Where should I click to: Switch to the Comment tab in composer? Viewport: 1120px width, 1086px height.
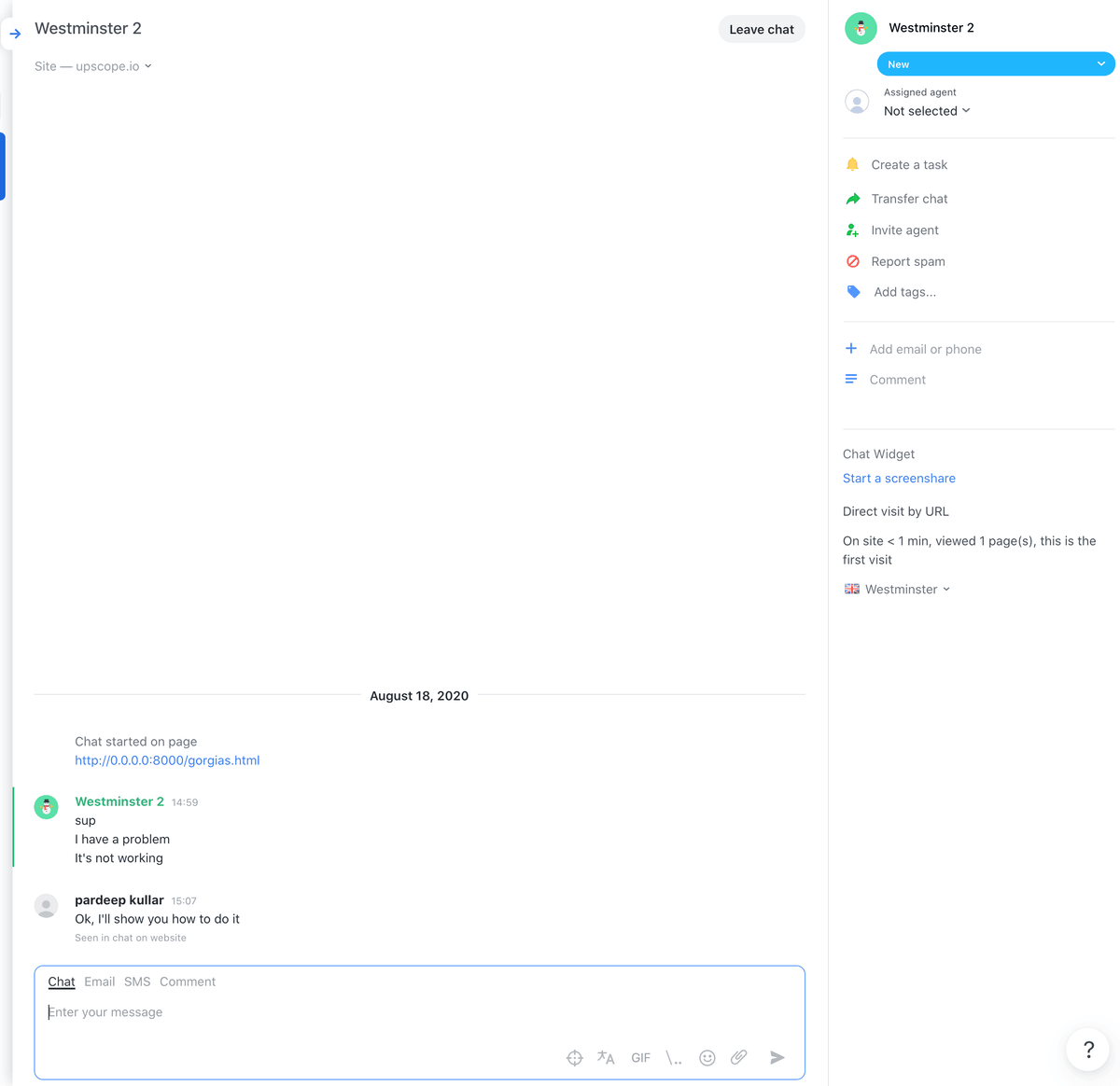tap(188, 982)
